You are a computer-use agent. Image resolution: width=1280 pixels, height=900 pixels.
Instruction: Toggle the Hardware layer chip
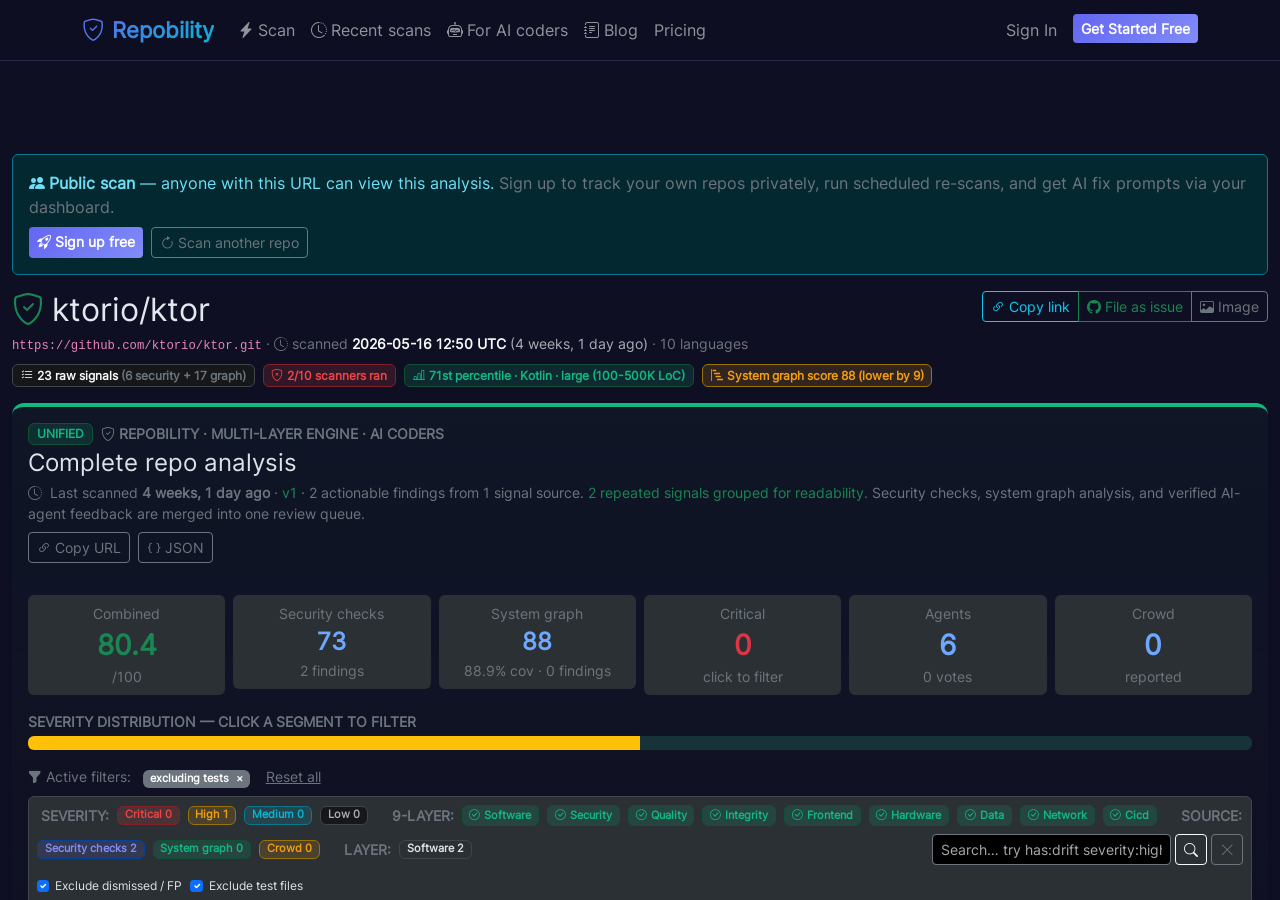909,815
